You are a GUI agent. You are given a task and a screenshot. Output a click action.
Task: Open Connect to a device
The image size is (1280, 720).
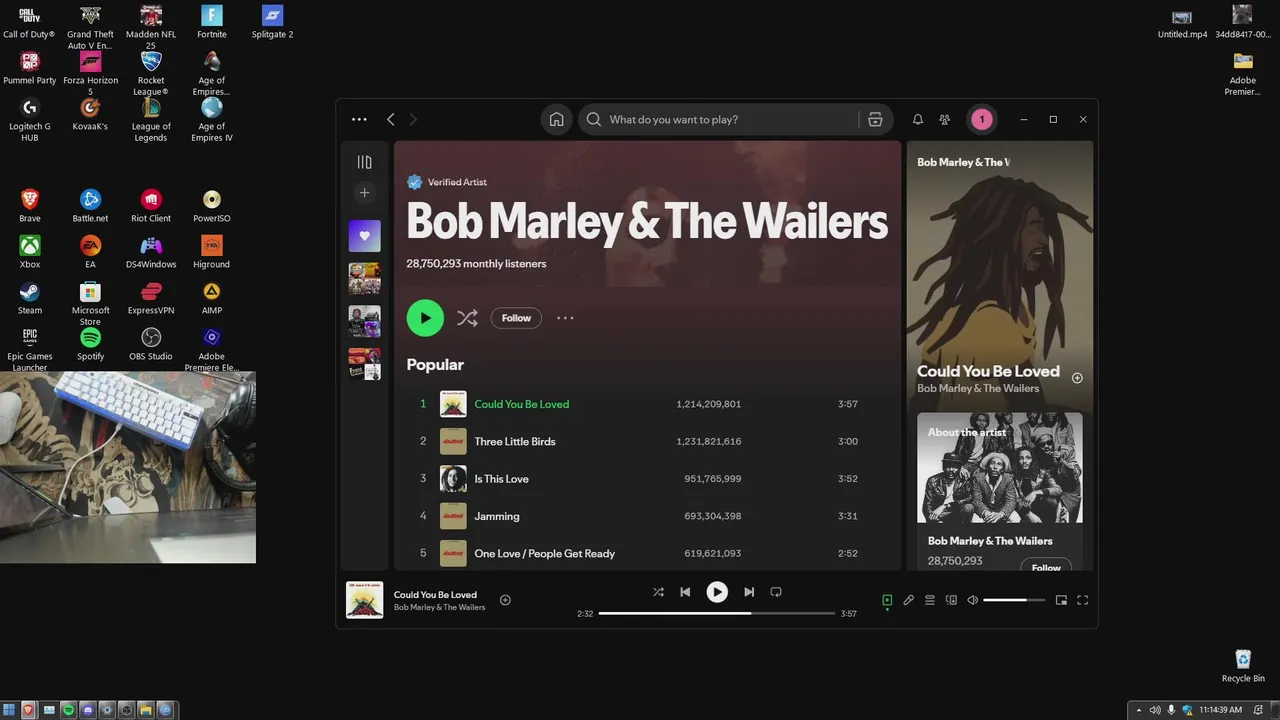point(951,600)
